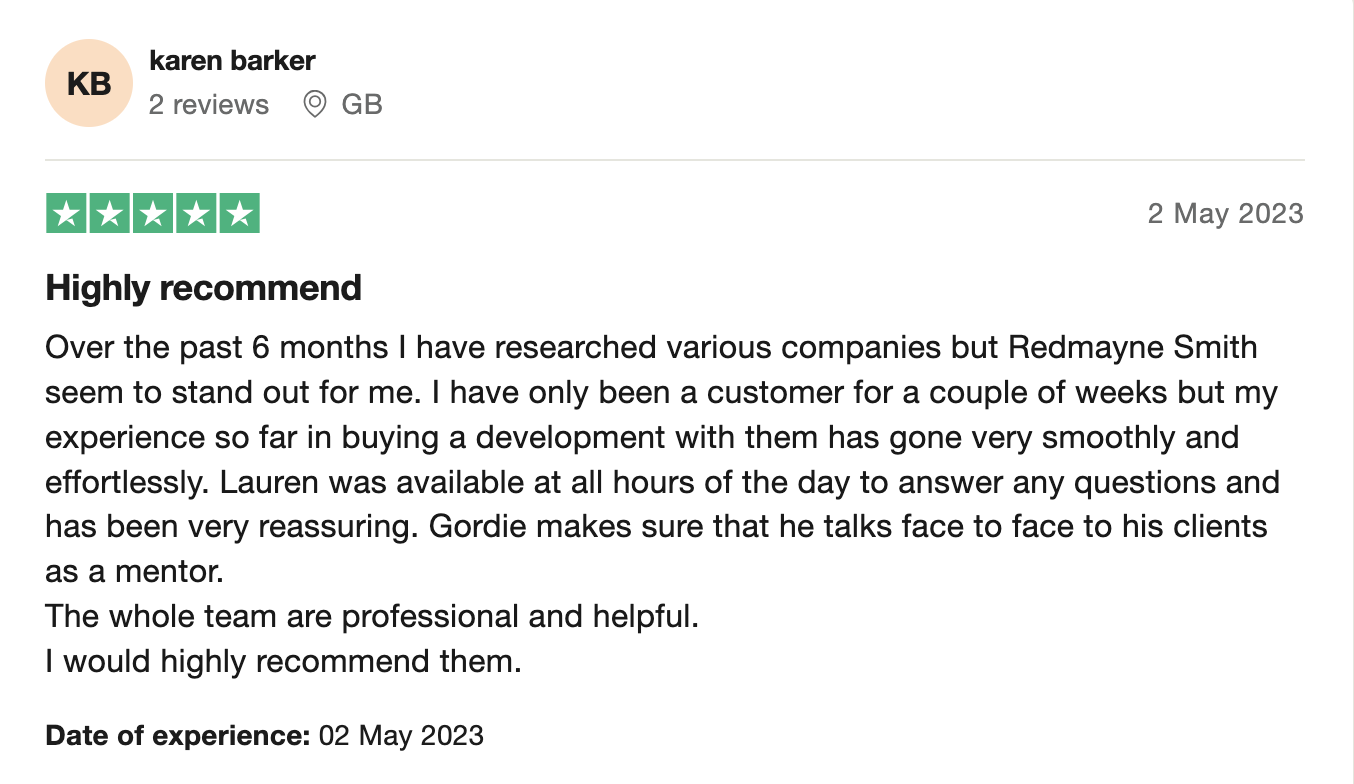Image resolution: width=1354 pixels, height=784 pixels.
Task: Click the third green rating star
Action: point(153,213)
